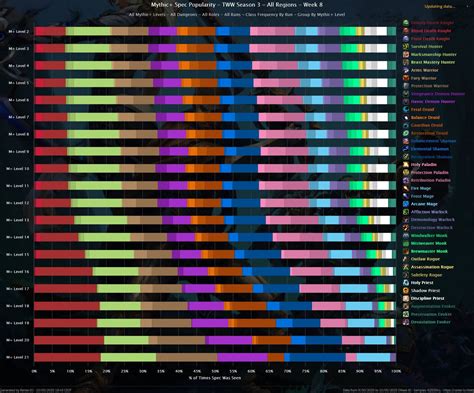Click the Beast Mastery Hunter icon
Screen dimensions: 474x393
coord(406,62)
